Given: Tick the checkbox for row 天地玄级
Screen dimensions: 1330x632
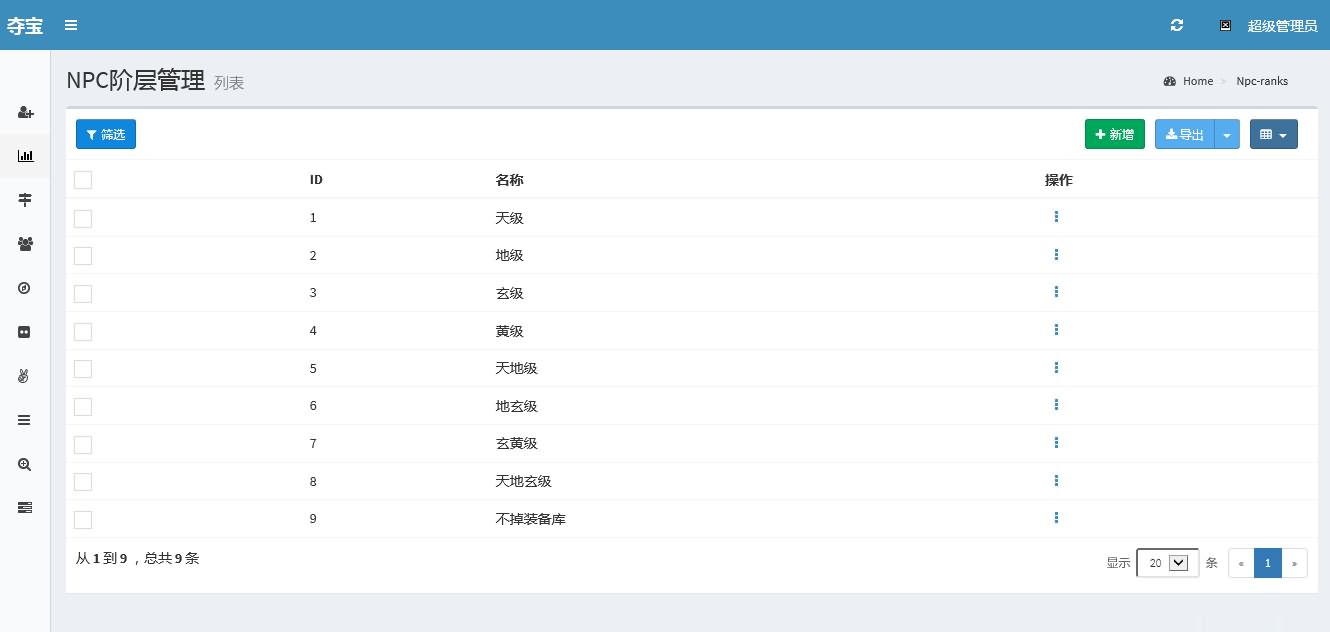Looking at the screenshot, I should point(83,482).
